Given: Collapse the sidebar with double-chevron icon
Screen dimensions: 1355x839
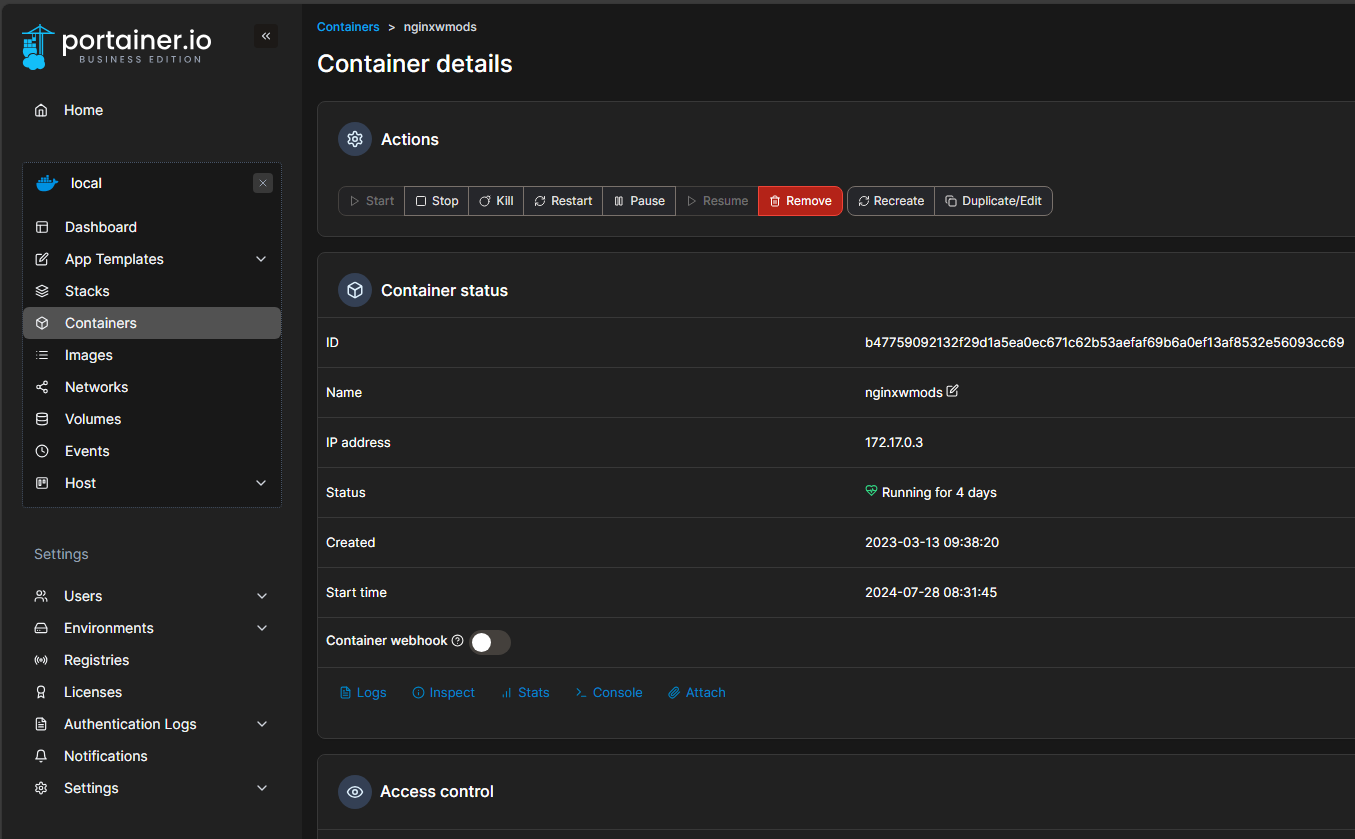Looking at the screenshot, I should (x=266, y=37).
